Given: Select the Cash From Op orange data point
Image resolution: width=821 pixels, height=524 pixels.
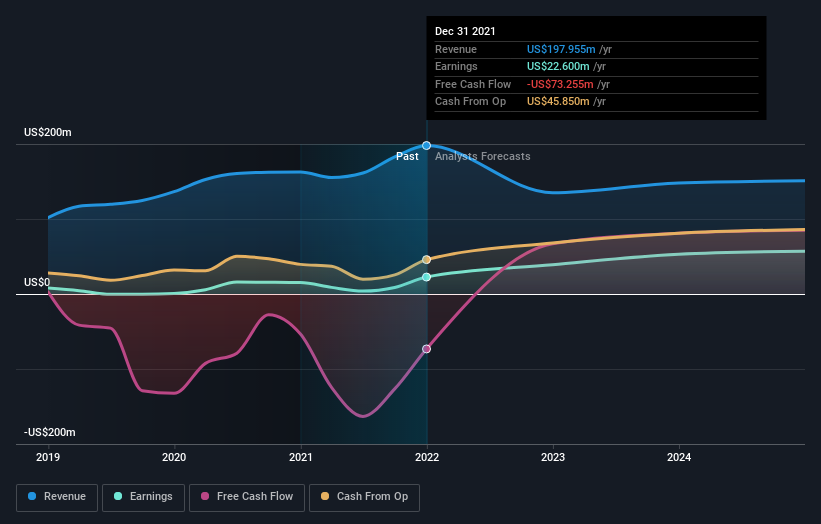Looking at the screenshot, I should (427, 260).
